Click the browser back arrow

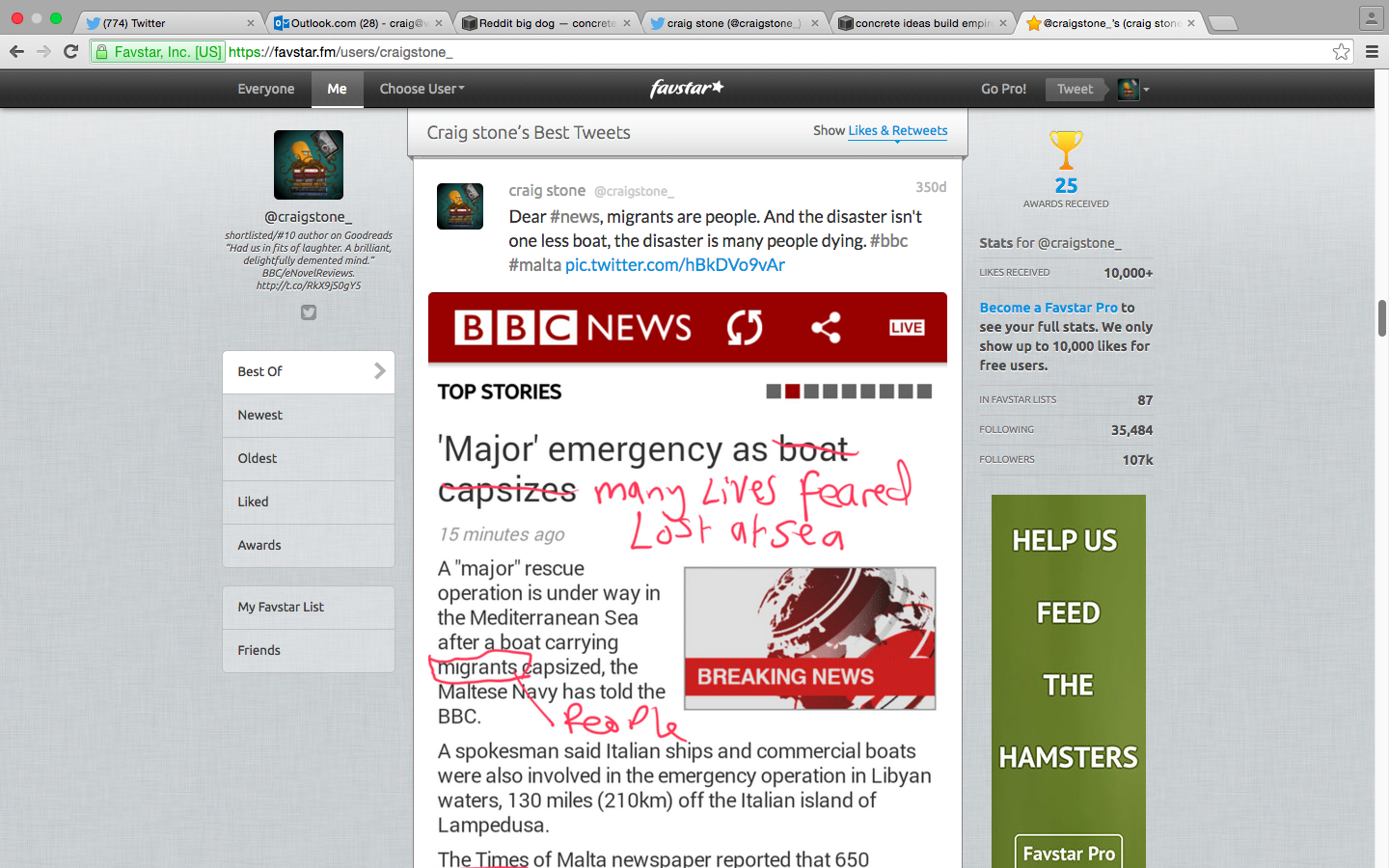click(x=16, y=51)
